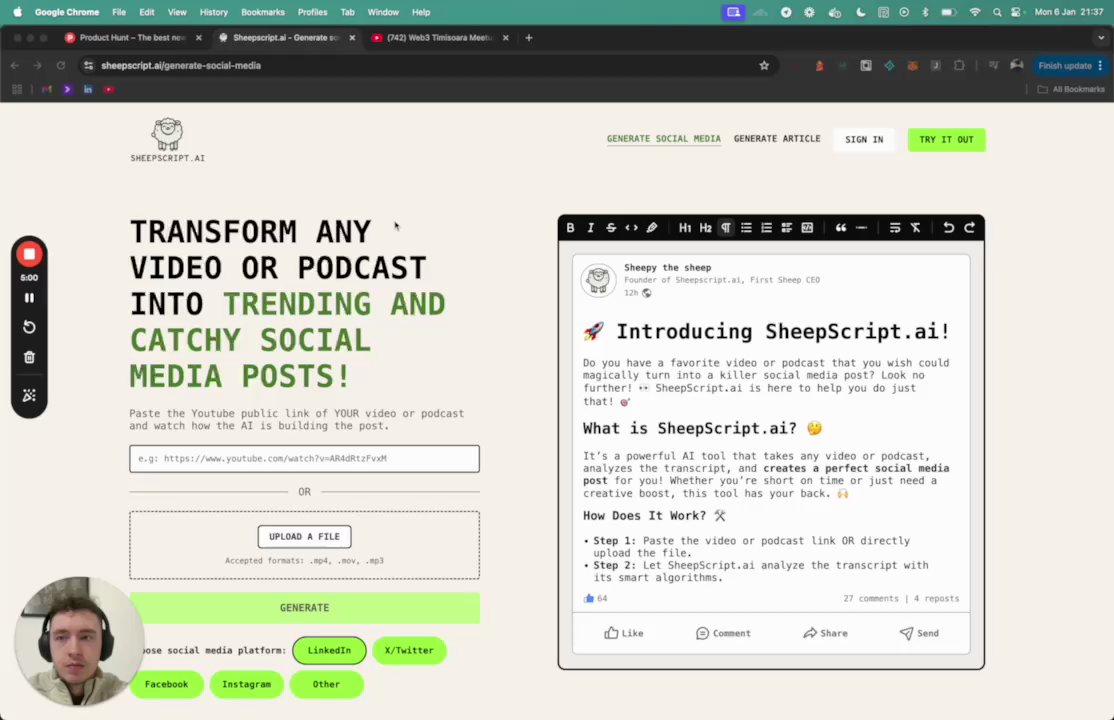1114x720 pixels.
Task: Insert a blockquote
Action: pyautogui.click(x=840, y=227)
